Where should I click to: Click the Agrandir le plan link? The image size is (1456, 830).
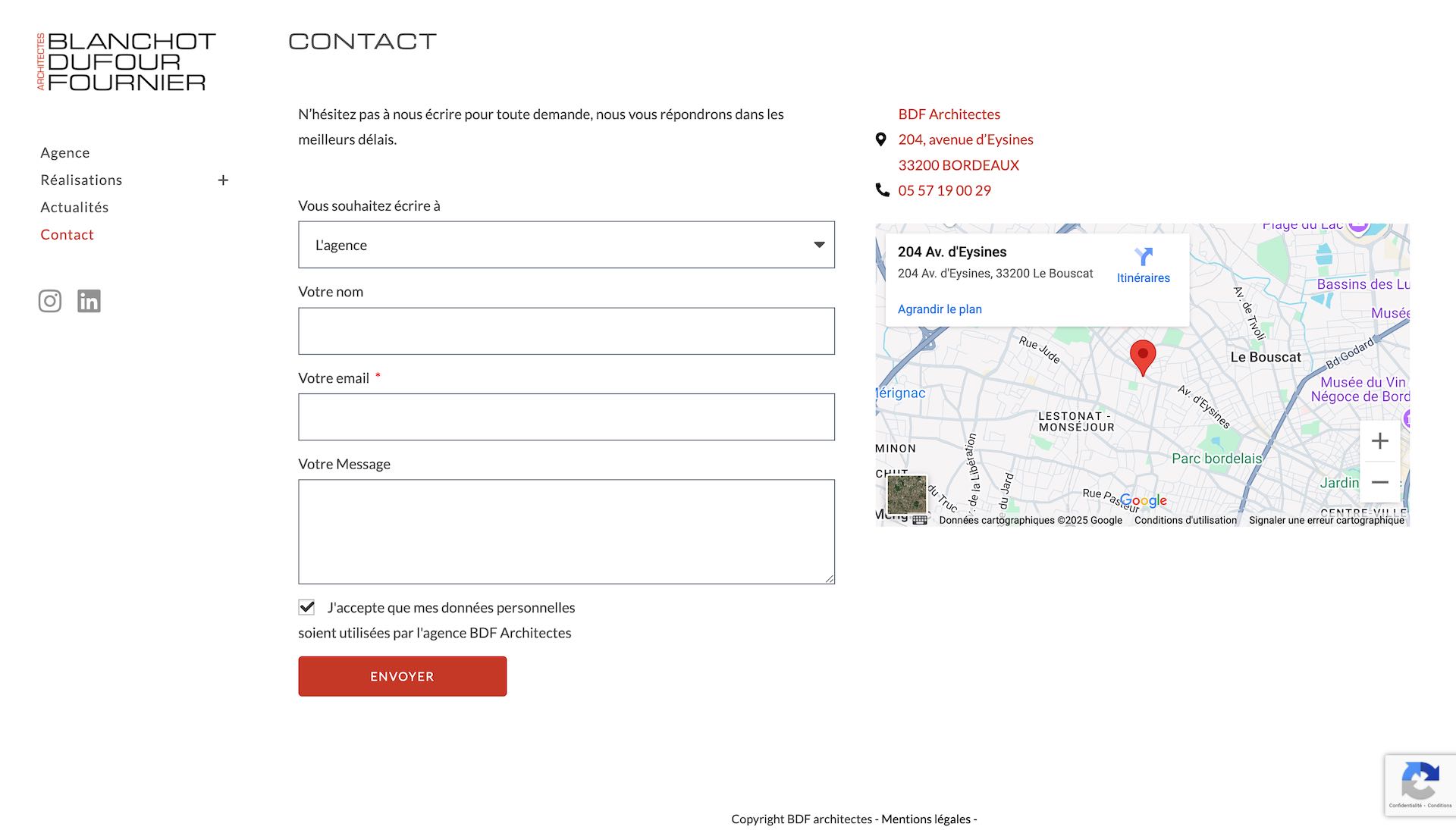(x=940, y=309)
